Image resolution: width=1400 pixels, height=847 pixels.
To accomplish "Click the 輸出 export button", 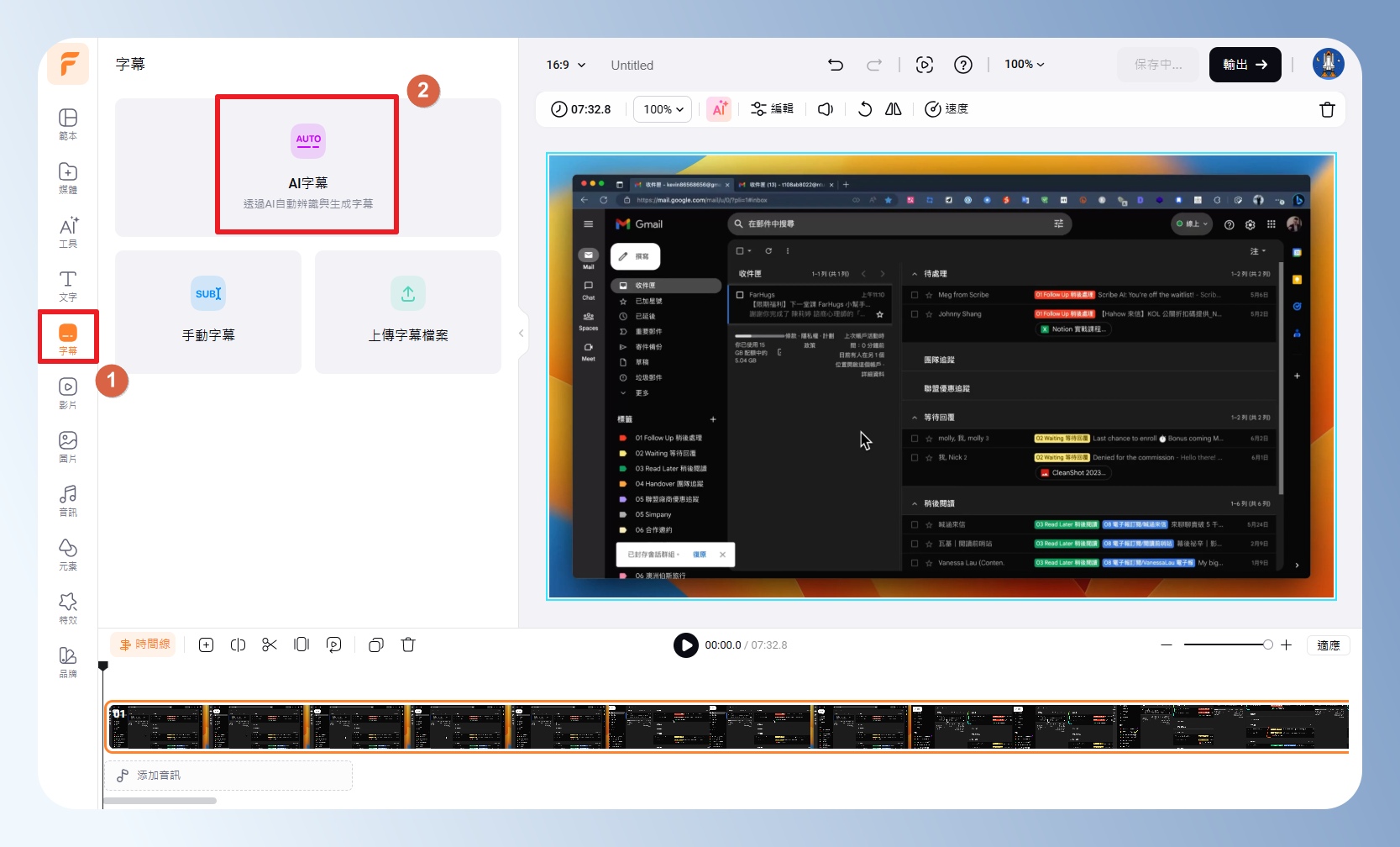I will pos(1245,65).
